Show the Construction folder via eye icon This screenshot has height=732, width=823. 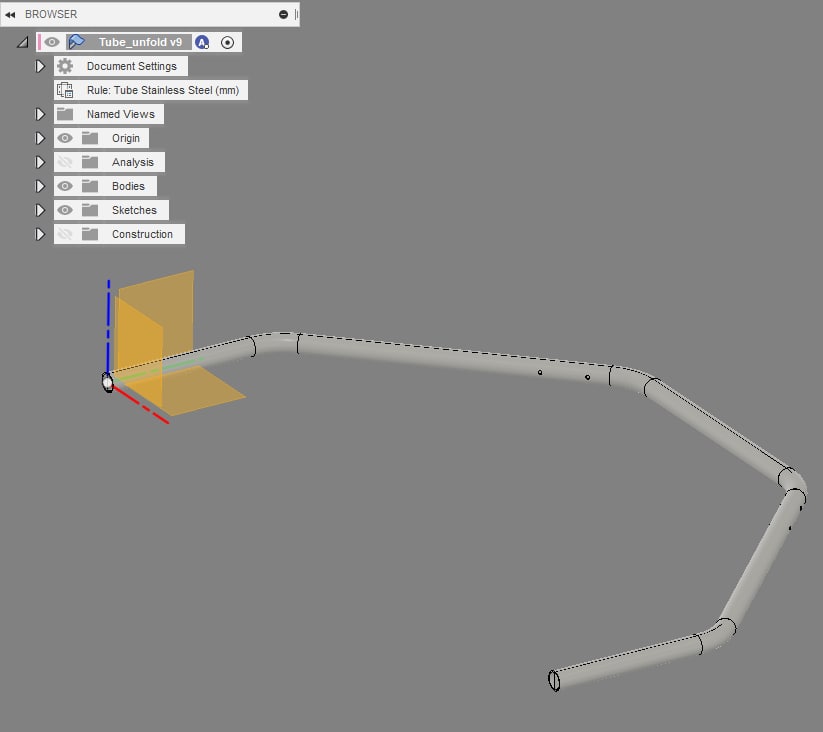65,234
